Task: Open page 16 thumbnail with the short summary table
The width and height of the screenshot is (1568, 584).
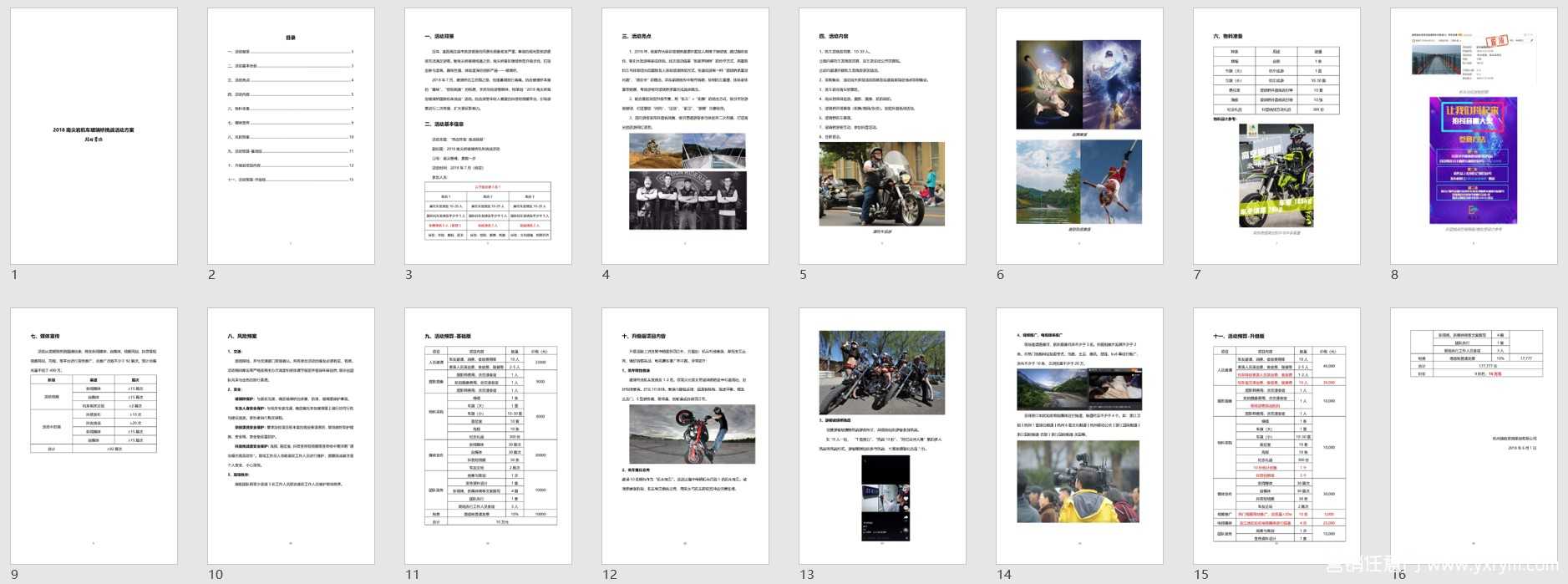Action: click(1474, 436)
